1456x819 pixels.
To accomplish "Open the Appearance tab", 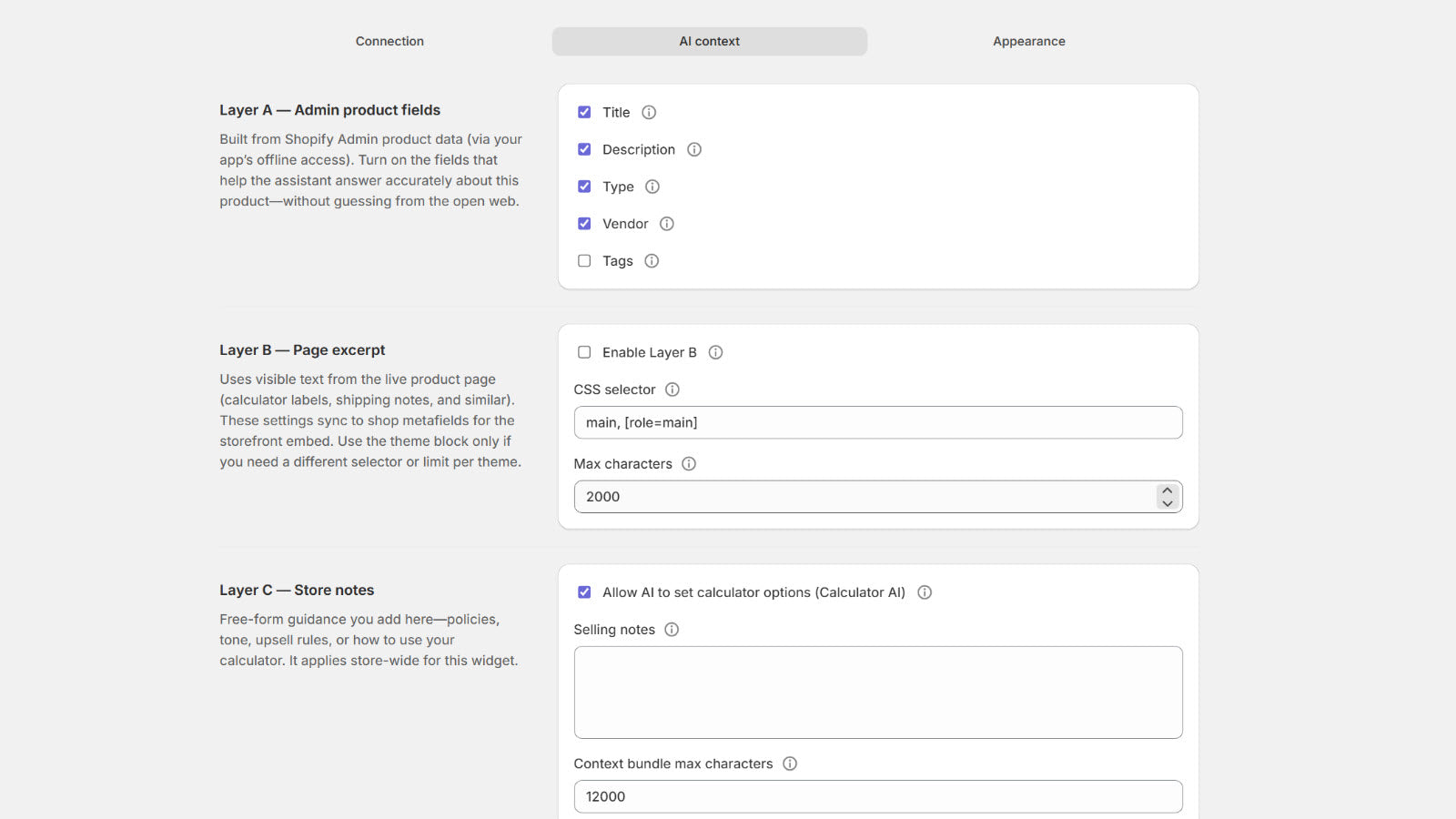I will [1028, 41].
